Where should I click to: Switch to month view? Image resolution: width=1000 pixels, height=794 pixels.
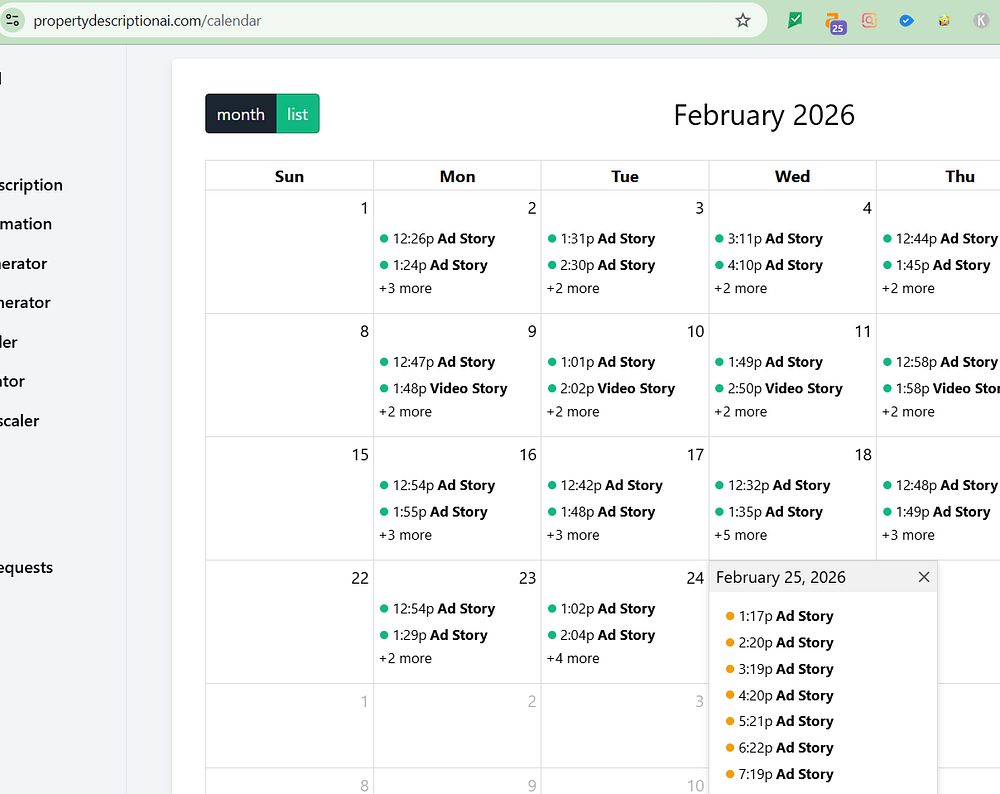[240, 114]
